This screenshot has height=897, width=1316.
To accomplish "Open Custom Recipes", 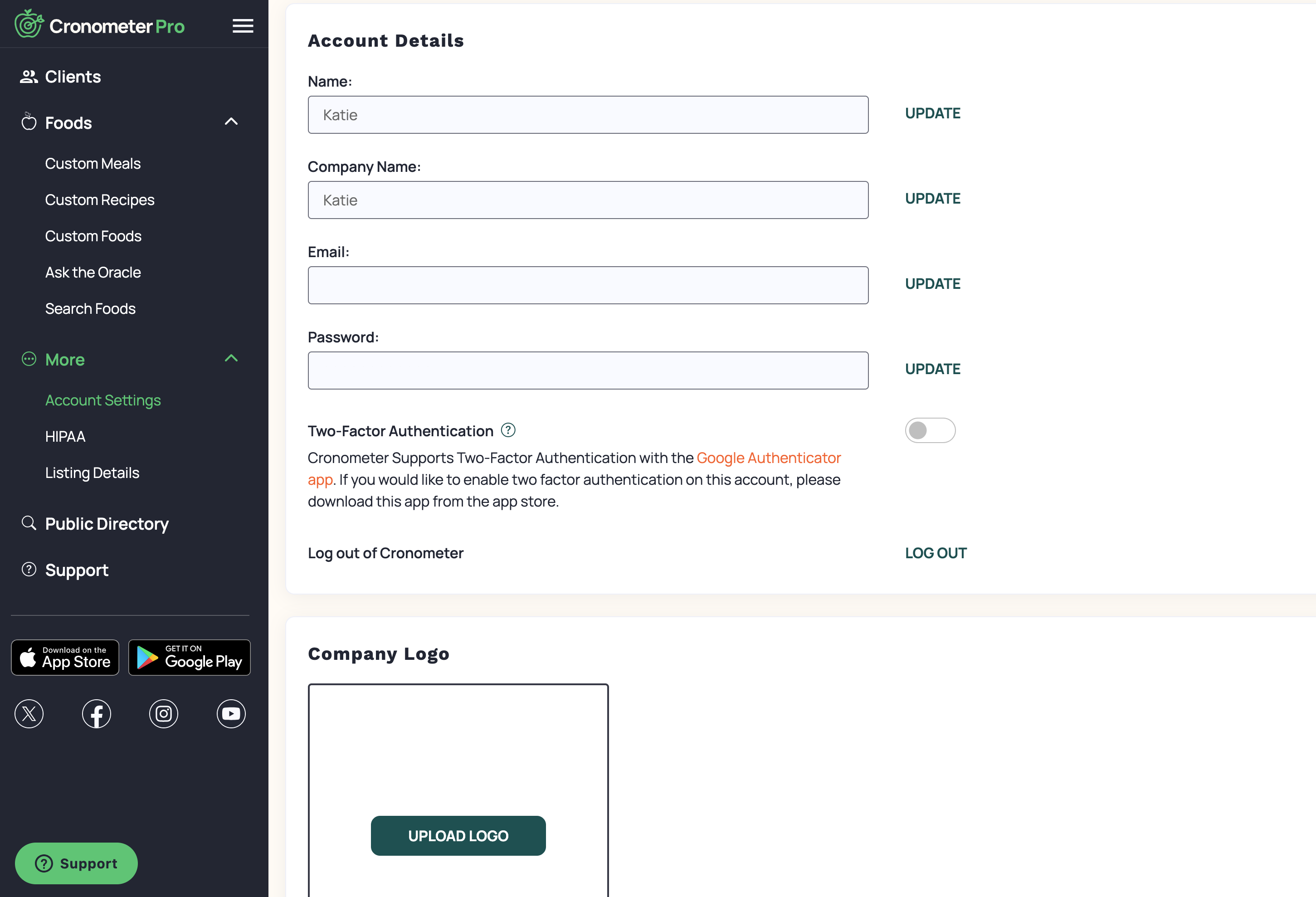I will [x=100, y=200].
